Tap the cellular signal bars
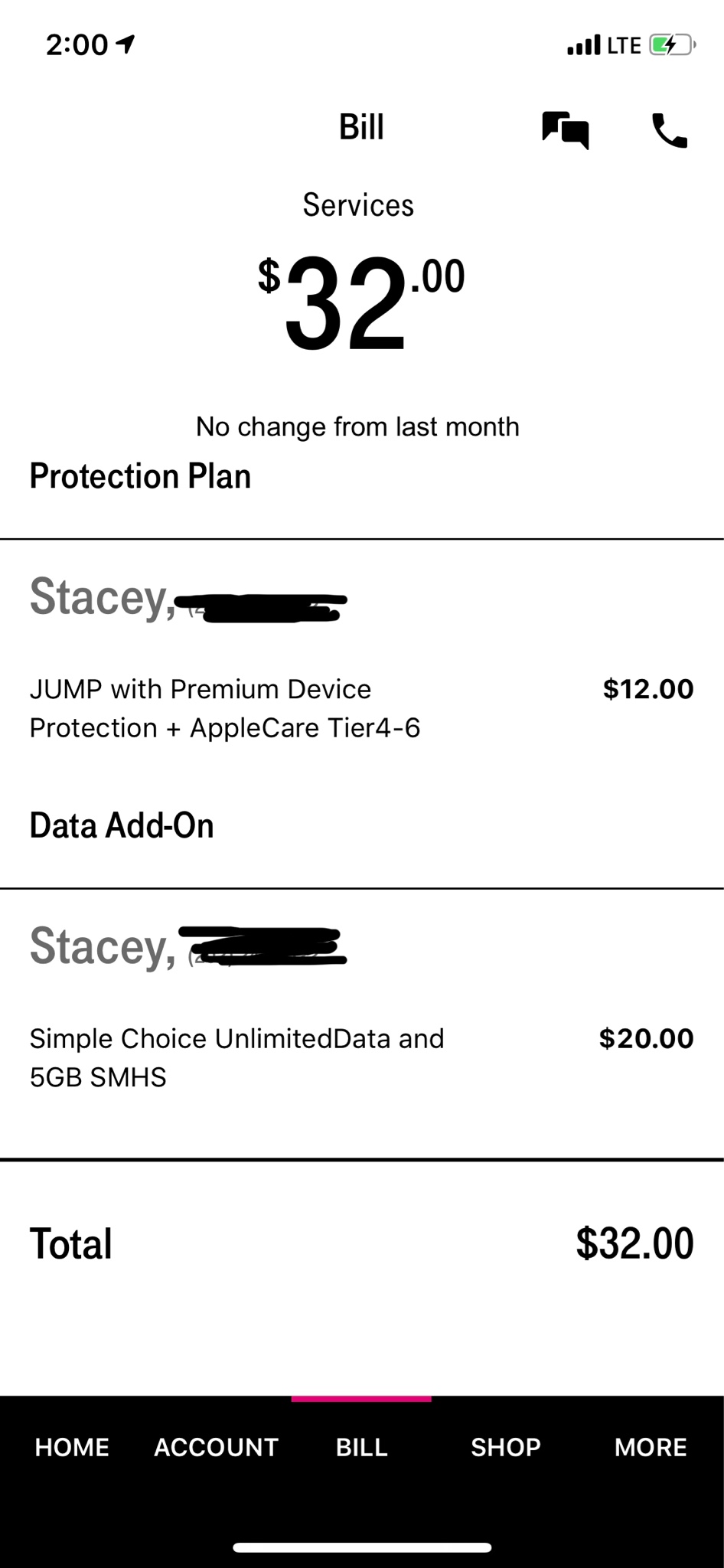 coord(583,45)
